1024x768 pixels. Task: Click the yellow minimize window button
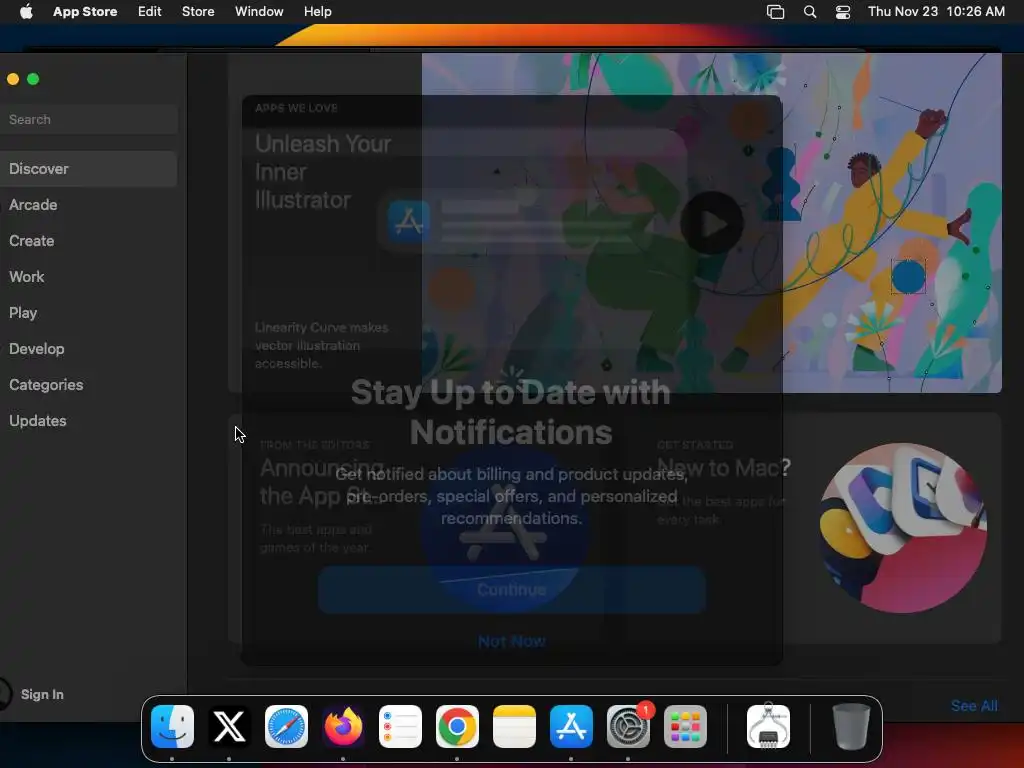coord(12,79)
